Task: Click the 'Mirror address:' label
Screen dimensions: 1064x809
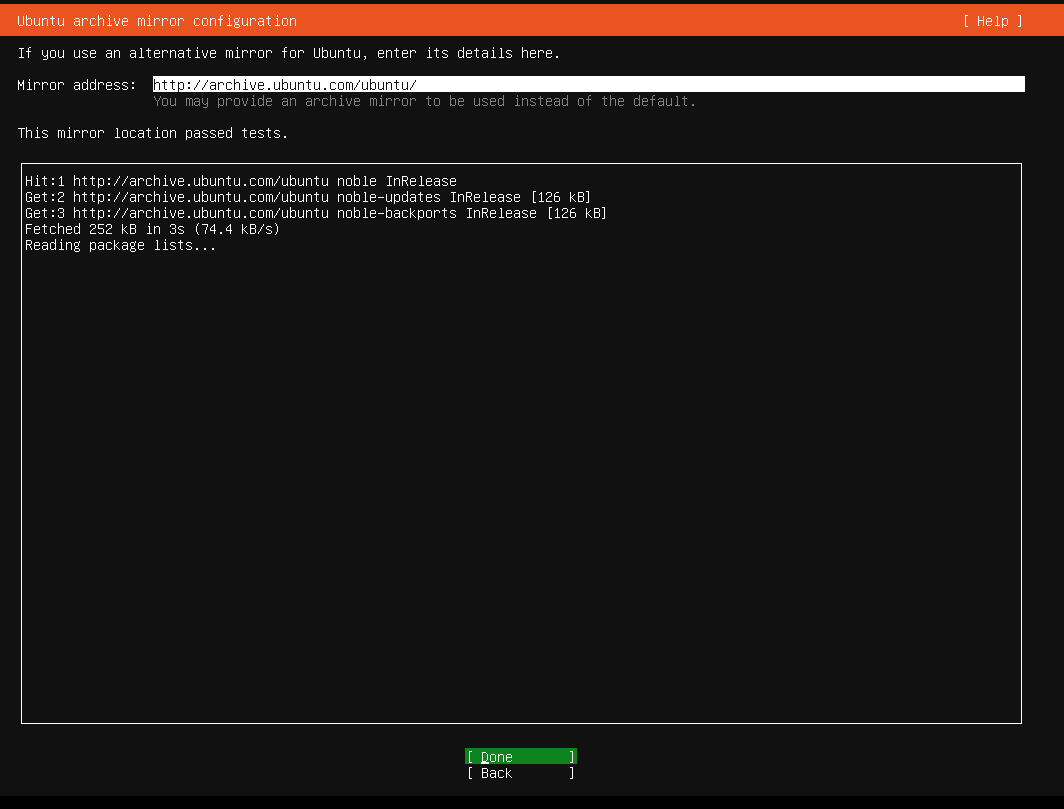Action: point(77,85)
